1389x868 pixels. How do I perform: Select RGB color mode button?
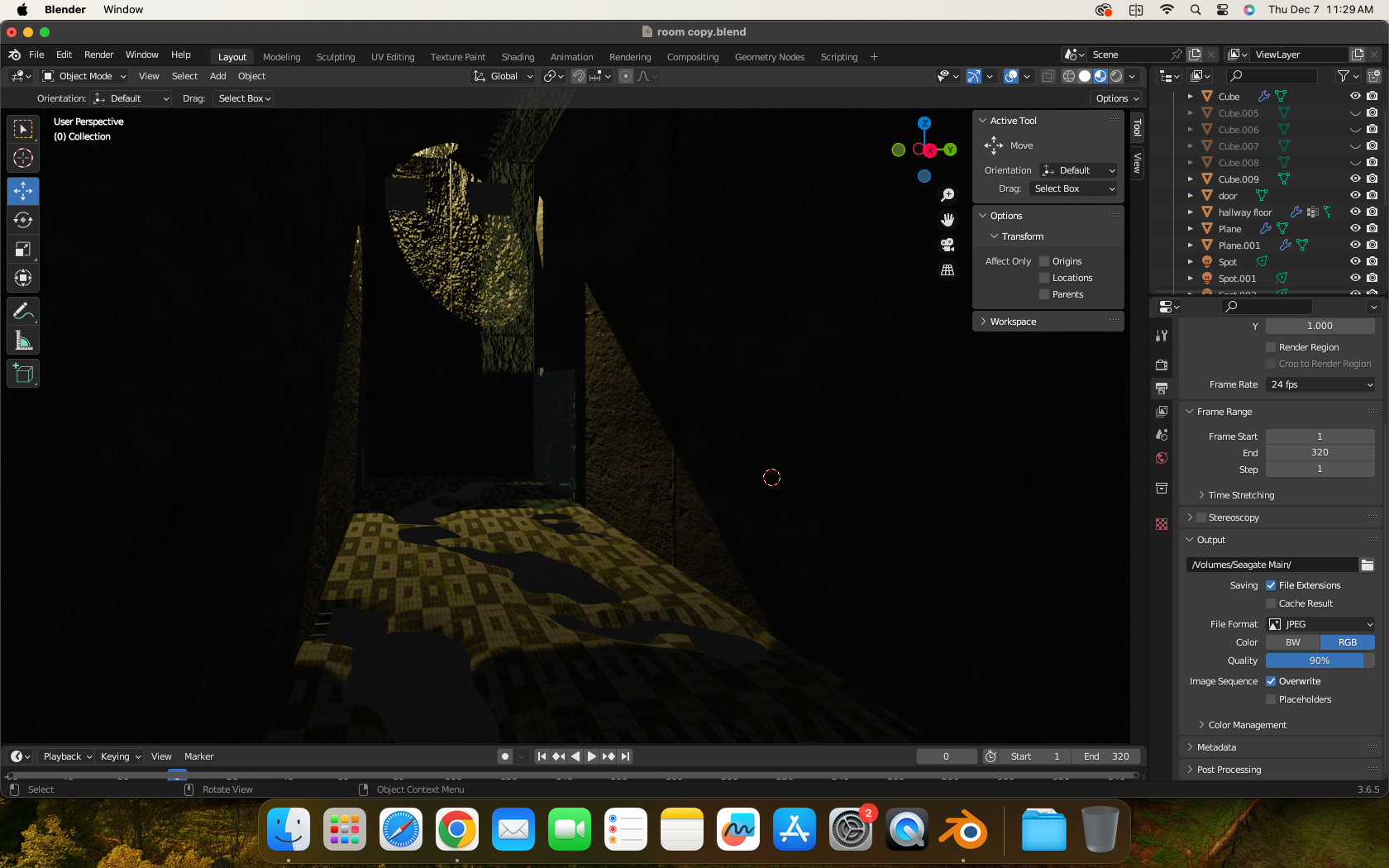coord(1348,642)
